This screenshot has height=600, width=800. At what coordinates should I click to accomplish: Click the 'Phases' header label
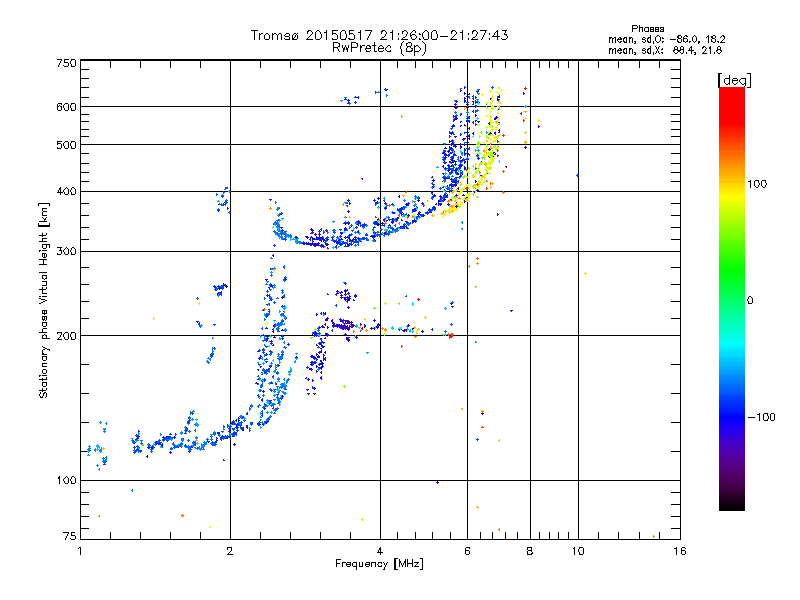click(x=647, y=29)
